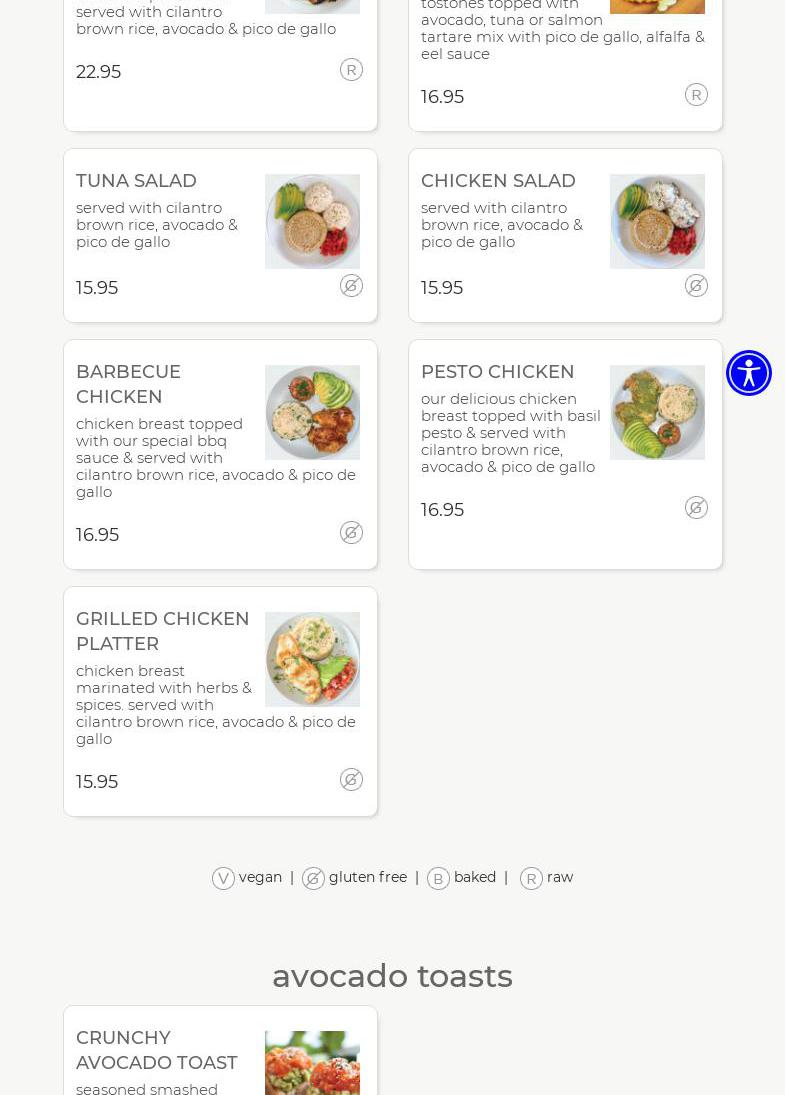Click the raw icon beside 16.95 tostones item
This screenshot has height=1095, width=785.
click(696, 95)
